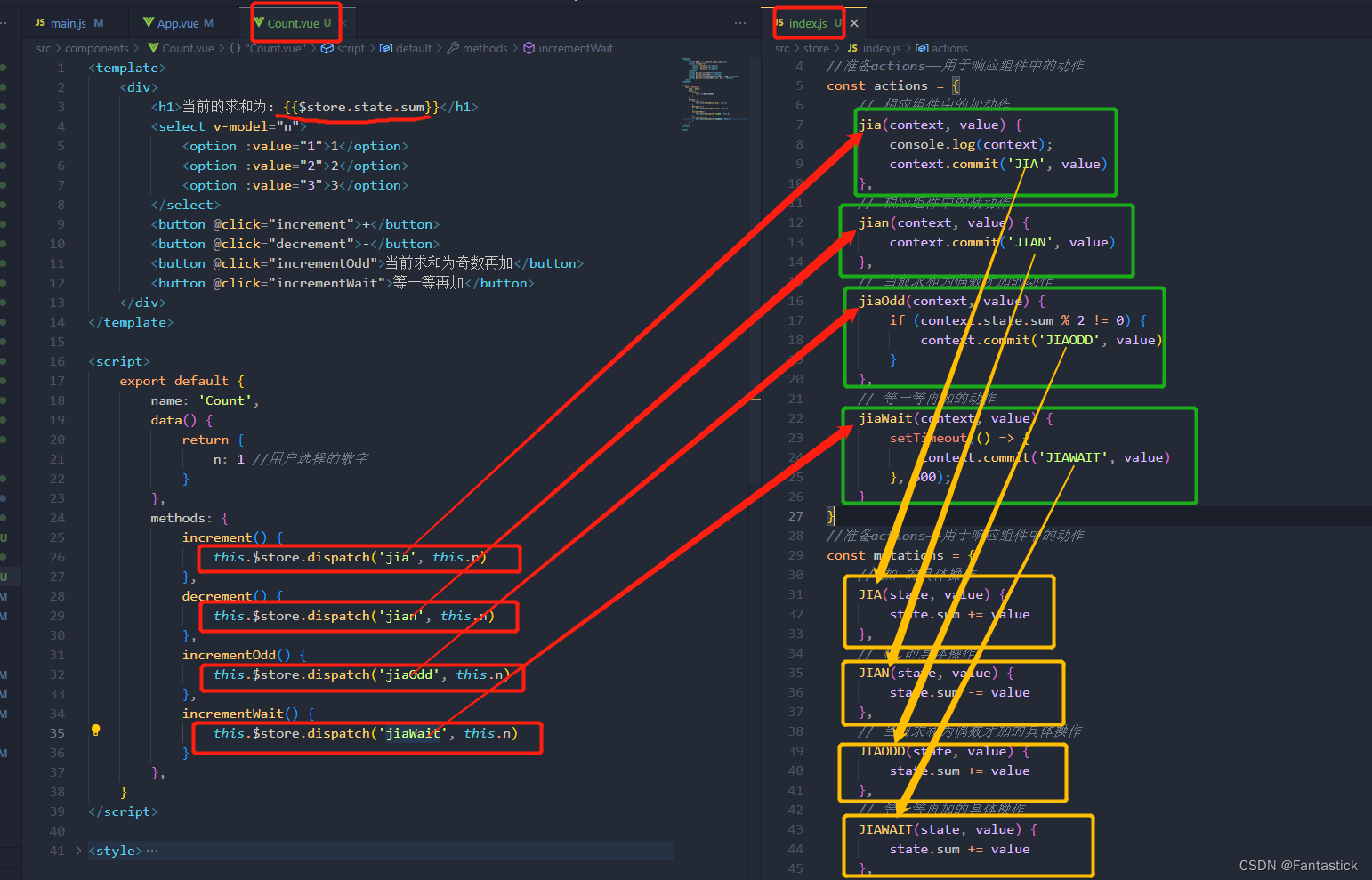Click "context.commit('JIAN', value)" line

tap(1002, 242)
